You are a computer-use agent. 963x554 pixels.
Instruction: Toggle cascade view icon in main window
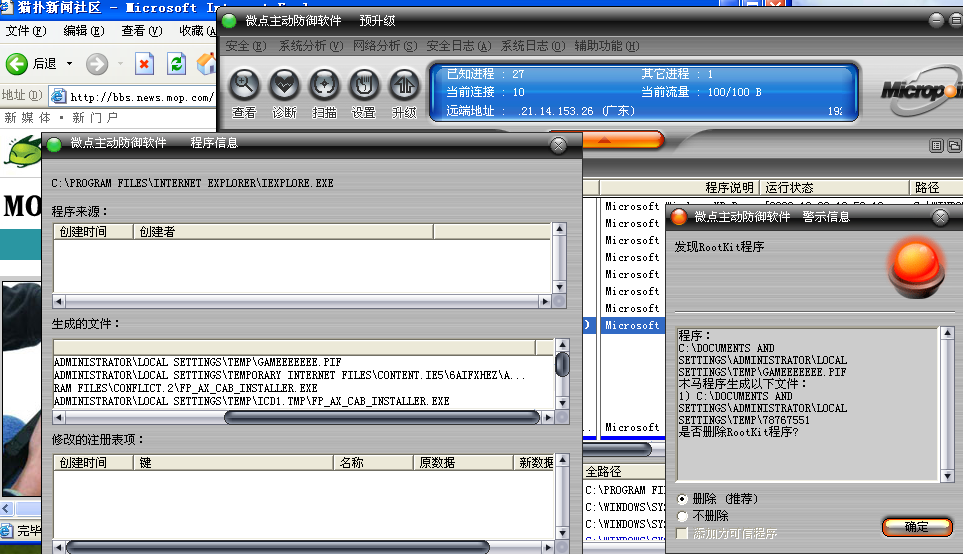coord(954,146)
